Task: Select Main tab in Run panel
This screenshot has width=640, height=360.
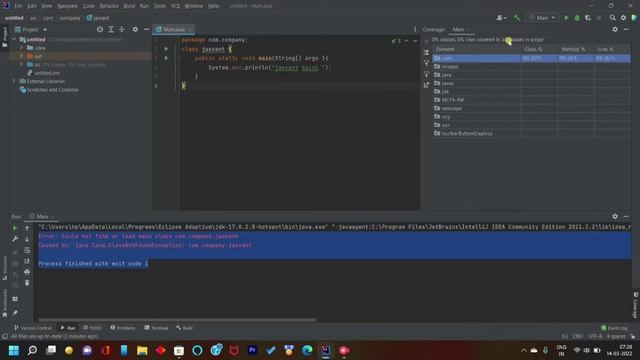Action: 42,216
